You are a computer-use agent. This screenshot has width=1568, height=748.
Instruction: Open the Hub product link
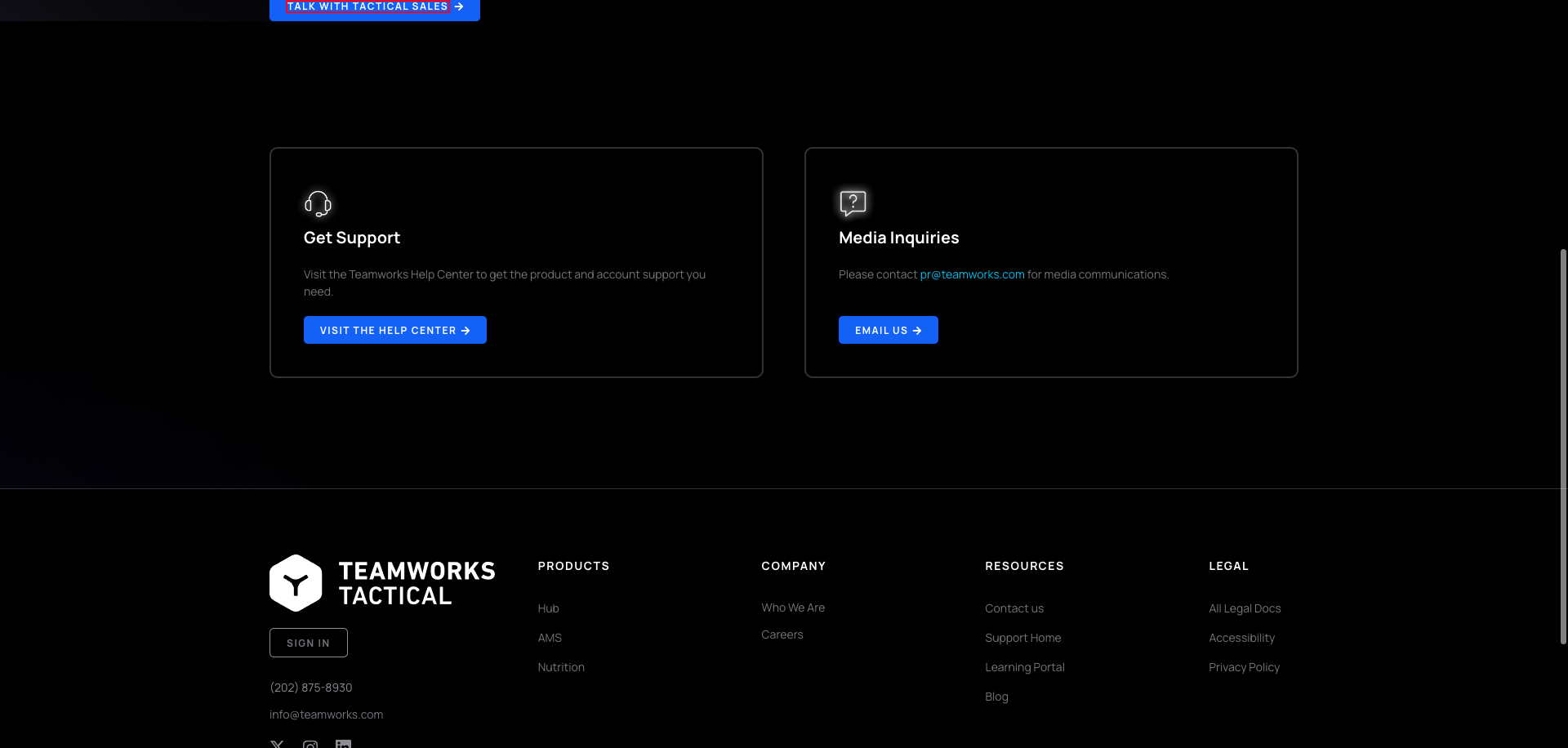pyautogui.click(x=548, y=608)
